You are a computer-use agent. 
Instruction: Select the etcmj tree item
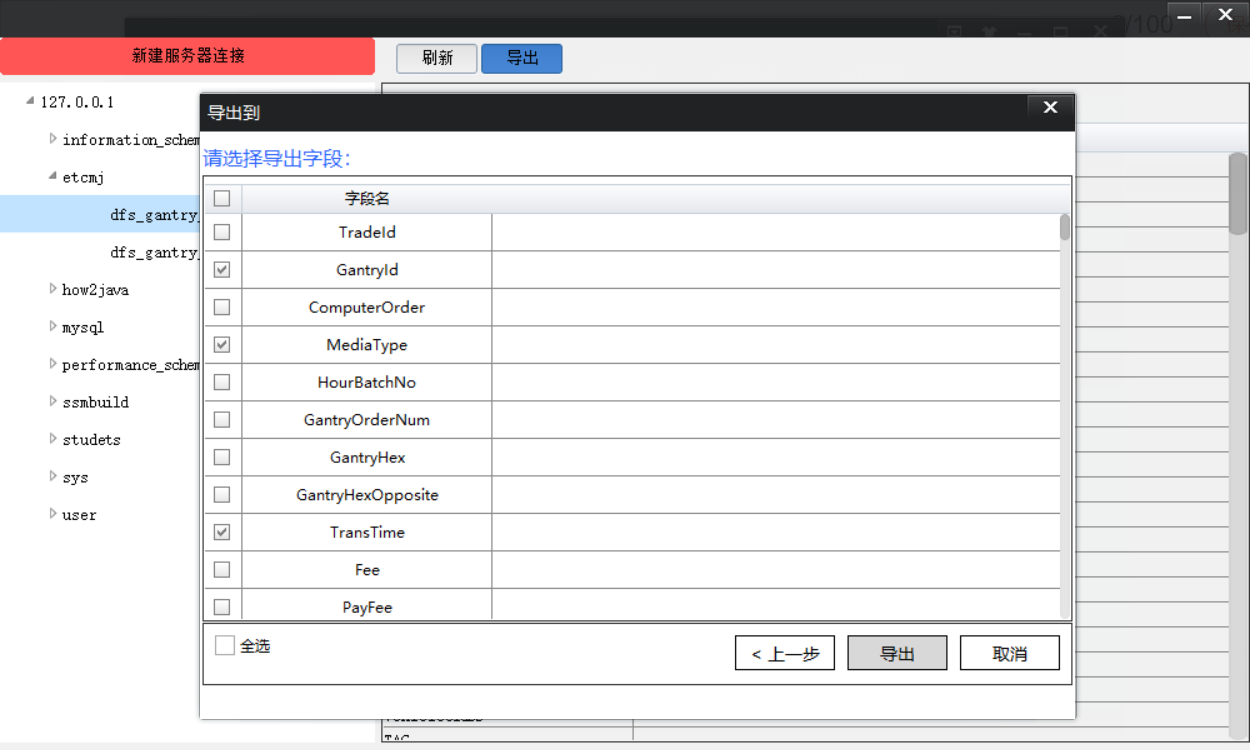click(83, 178)
